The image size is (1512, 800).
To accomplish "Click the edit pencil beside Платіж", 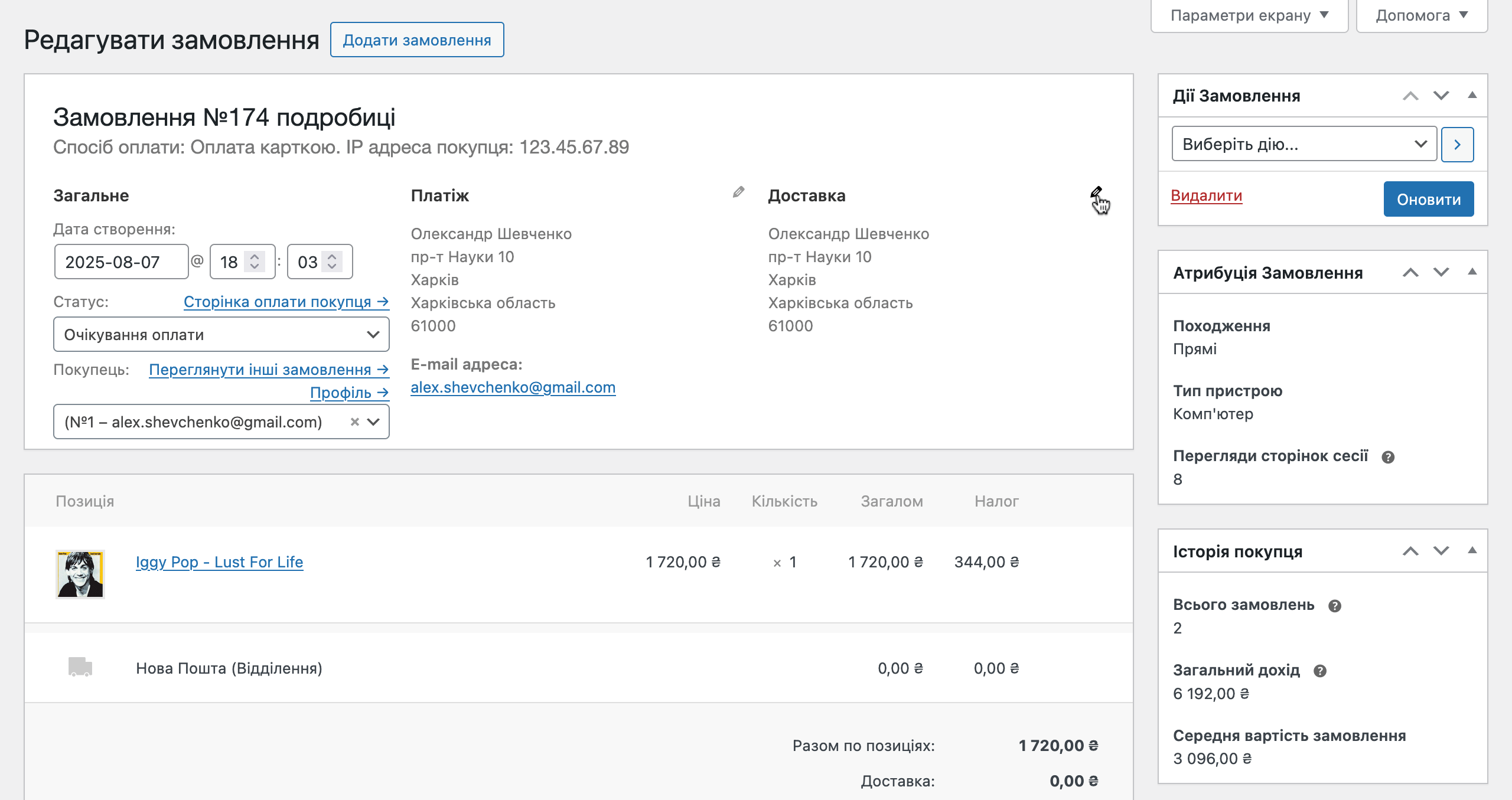I will click(738, 192).
